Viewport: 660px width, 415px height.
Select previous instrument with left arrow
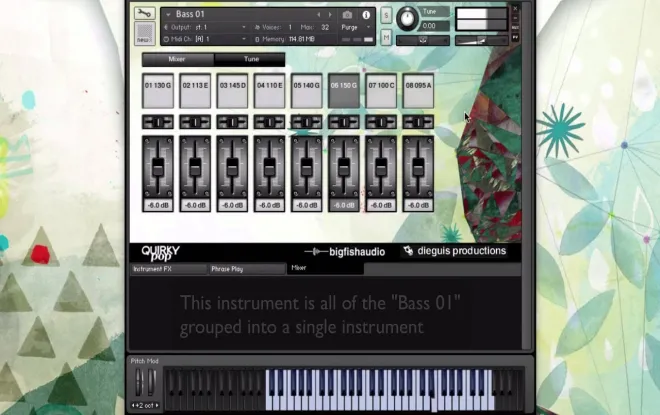click(319, 15)
